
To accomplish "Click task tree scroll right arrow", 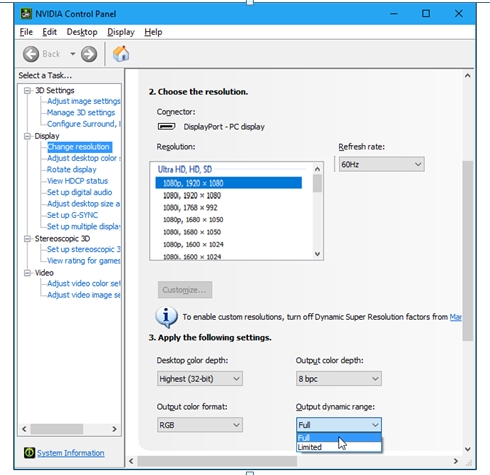I will tap(114, 429).
